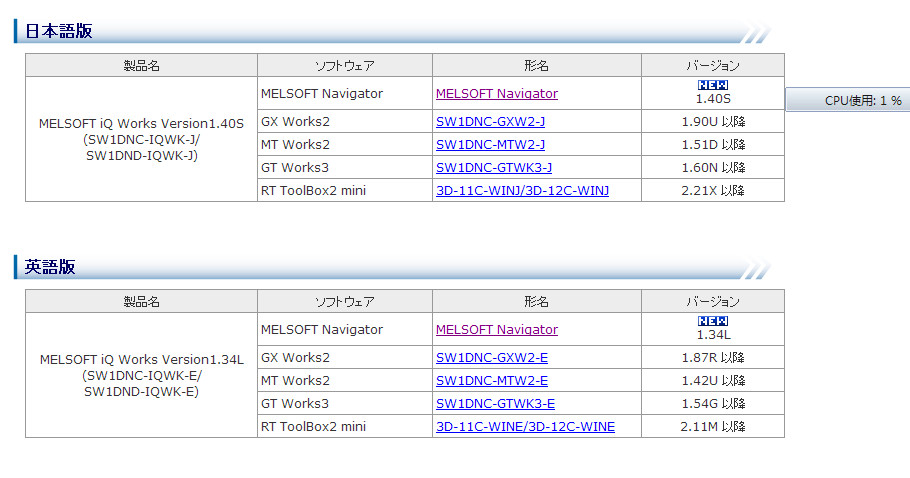Follow the SW1DNC-MTW2-J link
The height and width of the screenshot is (478, 910).
[490, 145]
